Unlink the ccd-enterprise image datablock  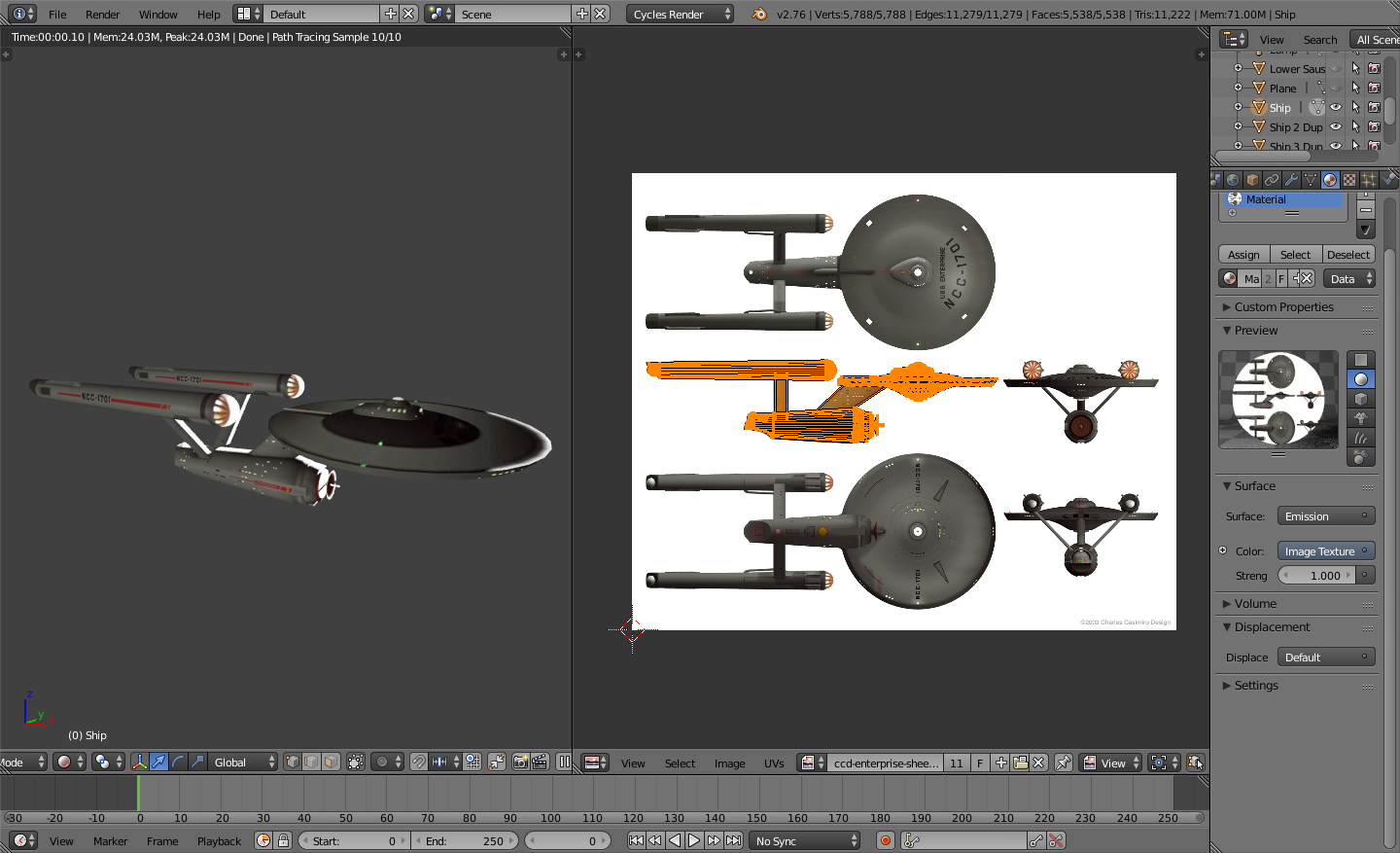point(1038,763)
